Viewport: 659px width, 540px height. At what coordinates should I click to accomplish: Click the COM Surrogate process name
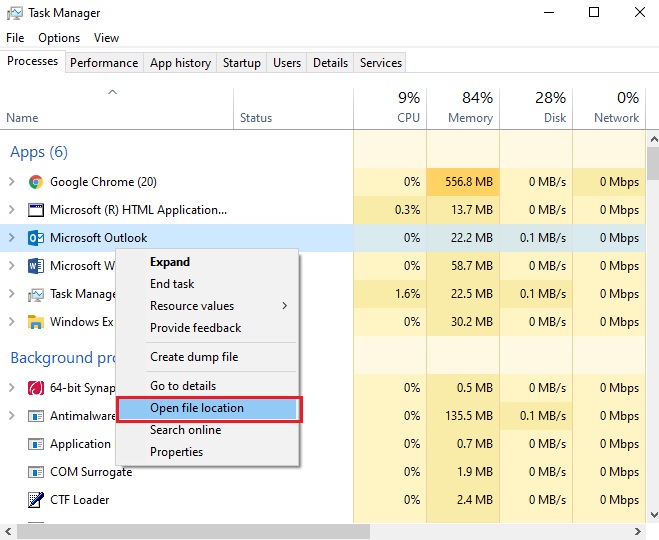tap(91, 472)
